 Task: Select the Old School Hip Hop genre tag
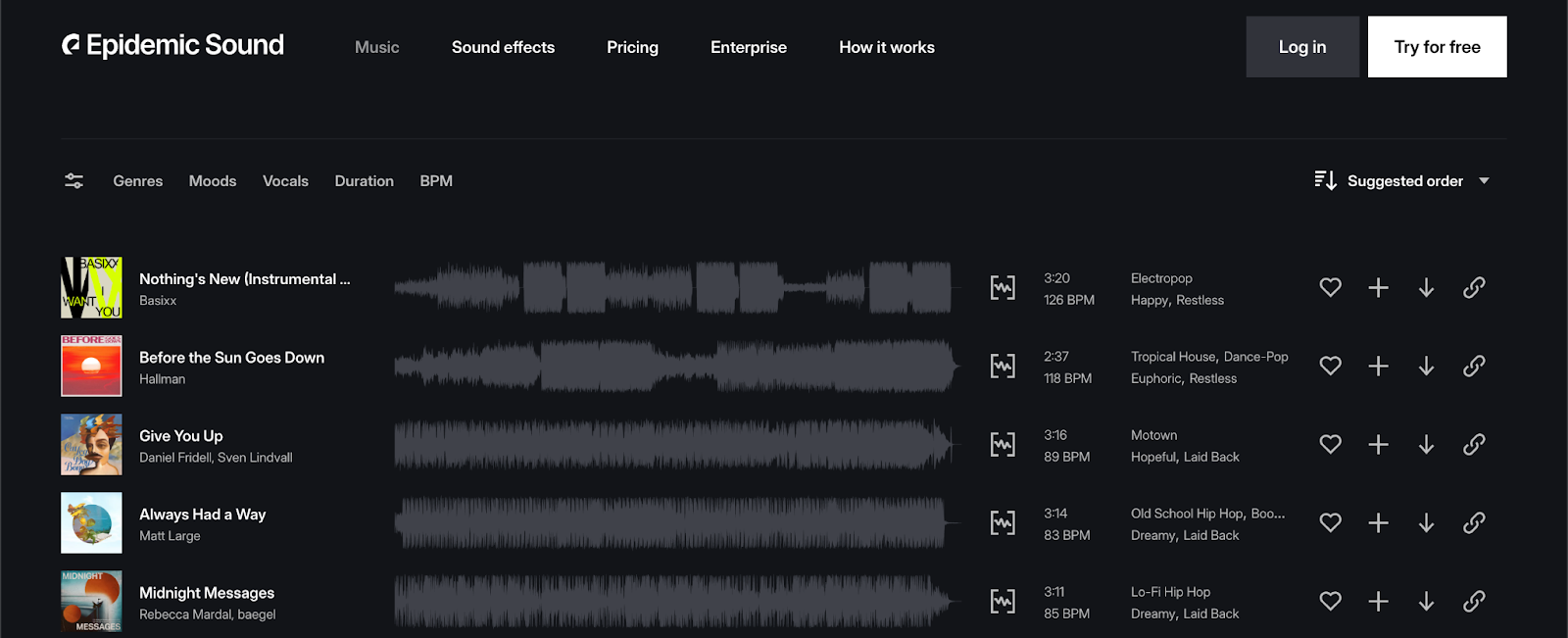[1188, 514]
